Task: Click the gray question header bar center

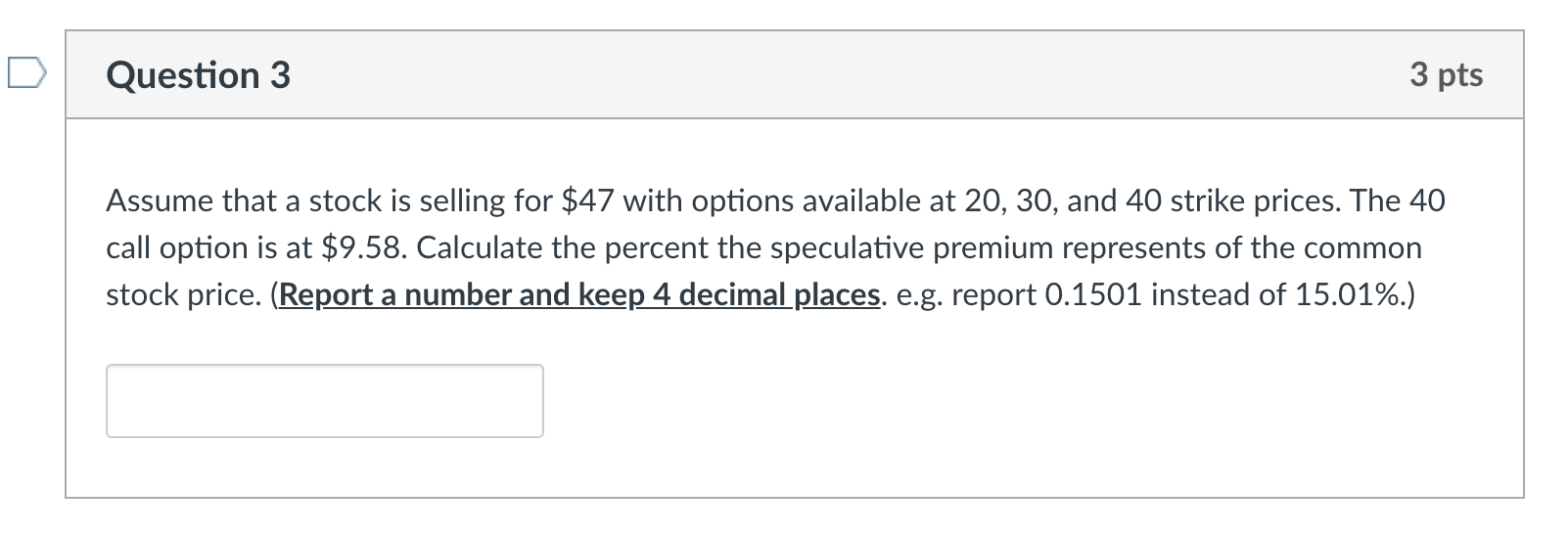Action: 794,75
